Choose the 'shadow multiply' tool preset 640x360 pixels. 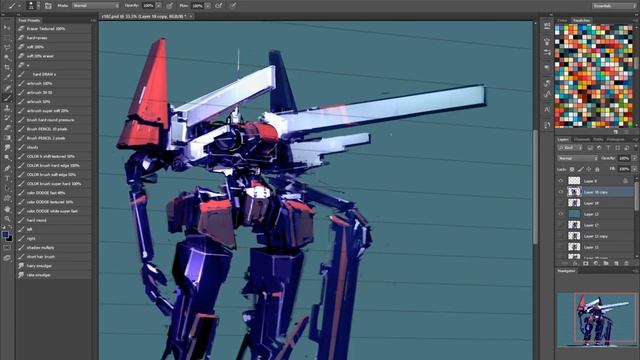(x=53, y=247)
